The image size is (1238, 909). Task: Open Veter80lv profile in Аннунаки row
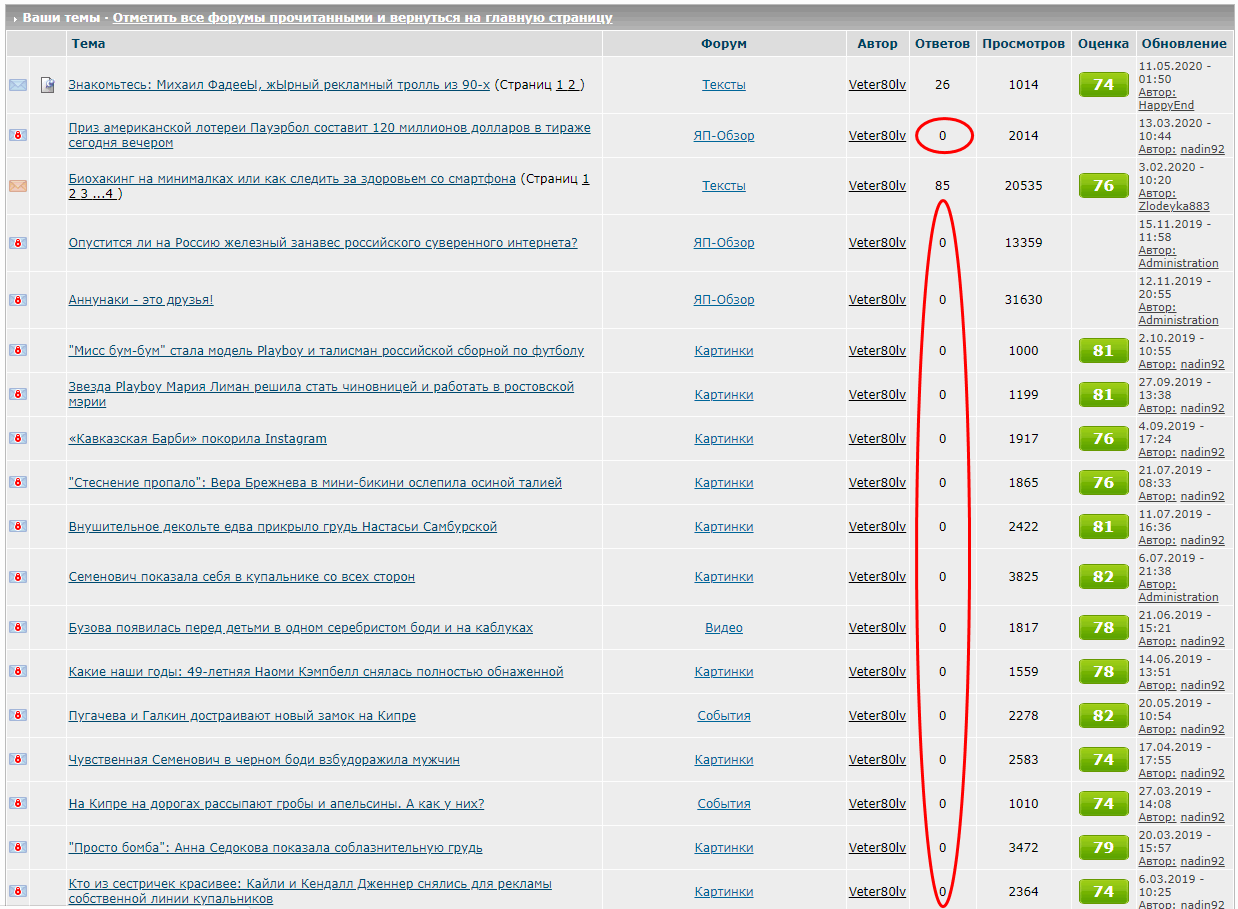tap(877, 300)
